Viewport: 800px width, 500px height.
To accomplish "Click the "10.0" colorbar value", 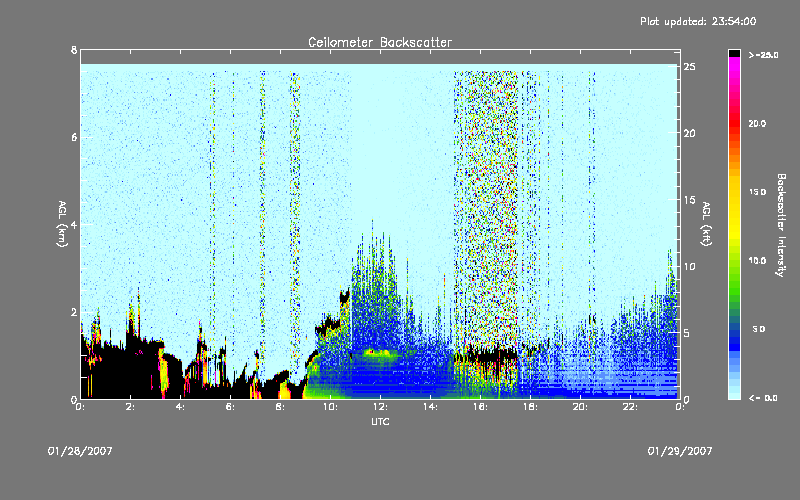I will (x=757, y=260).
